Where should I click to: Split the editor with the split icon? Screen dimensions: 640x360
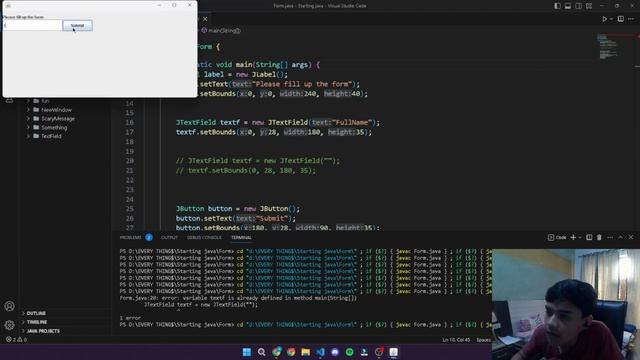[621, 19]
